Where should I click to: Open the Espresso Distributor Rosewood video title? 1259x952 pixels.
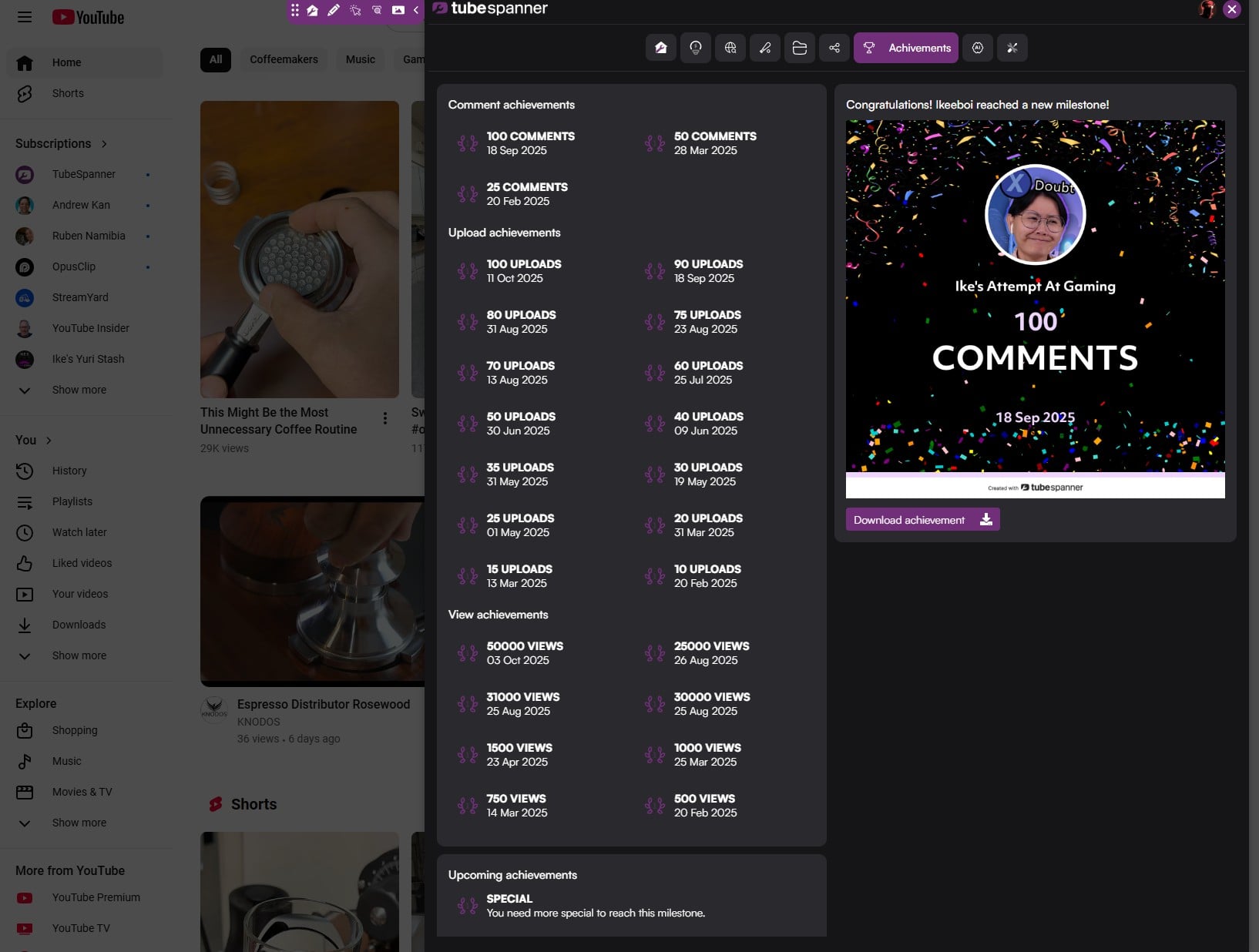324,704
